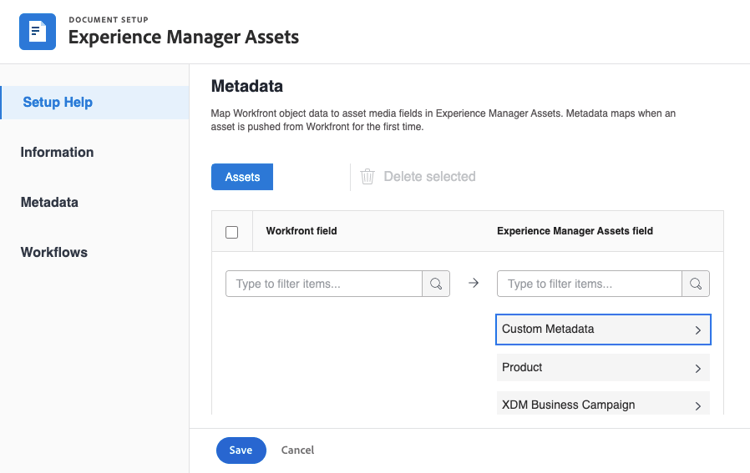The image size is (750, 473).
Task: Click the mapping arrow between filter fields
Action: coord(474,283)
